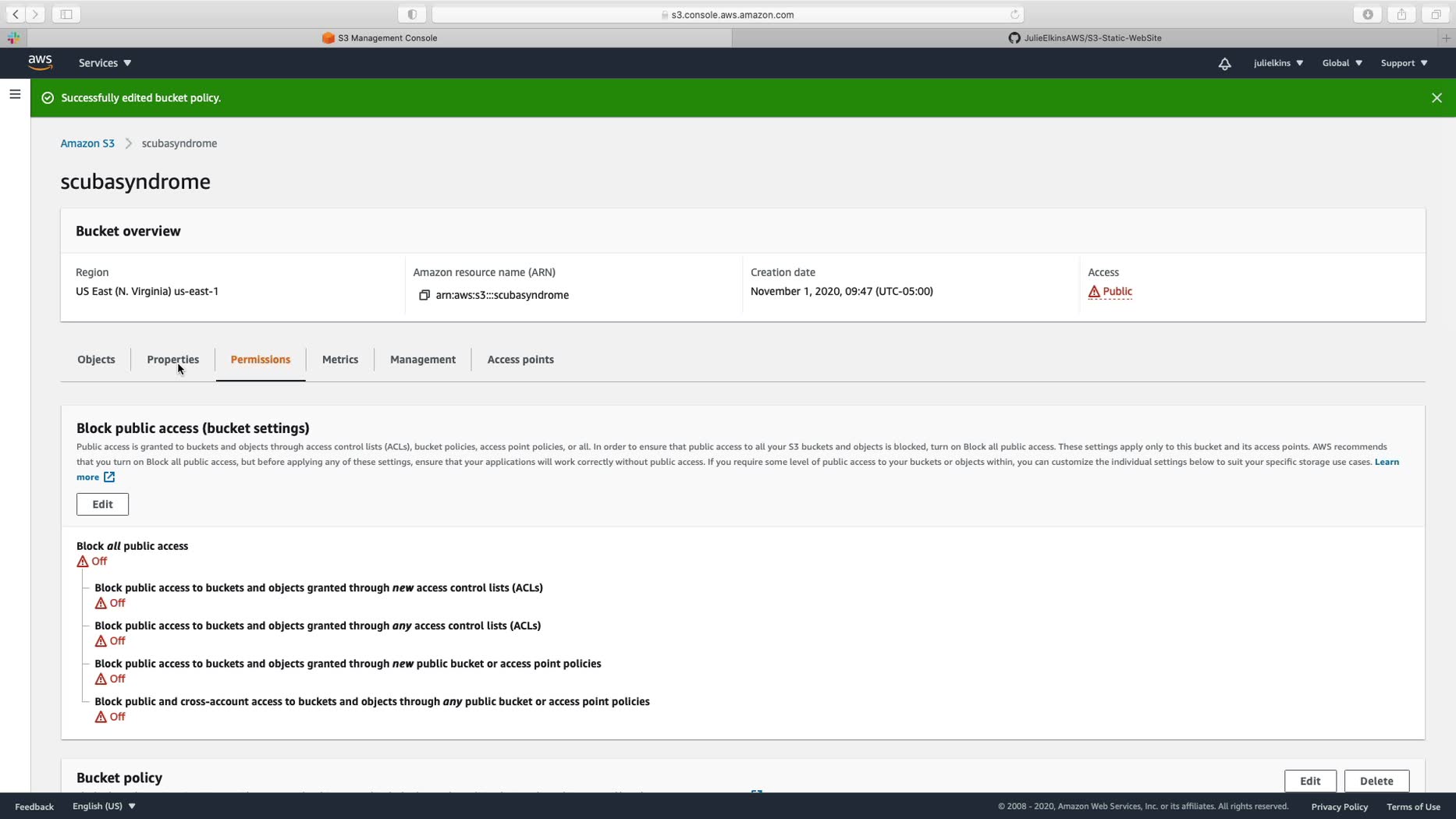Click the pinned Slack tab icon
Image resolution: width=1456 pixels, height=819 pixels.
pos(13,37)
